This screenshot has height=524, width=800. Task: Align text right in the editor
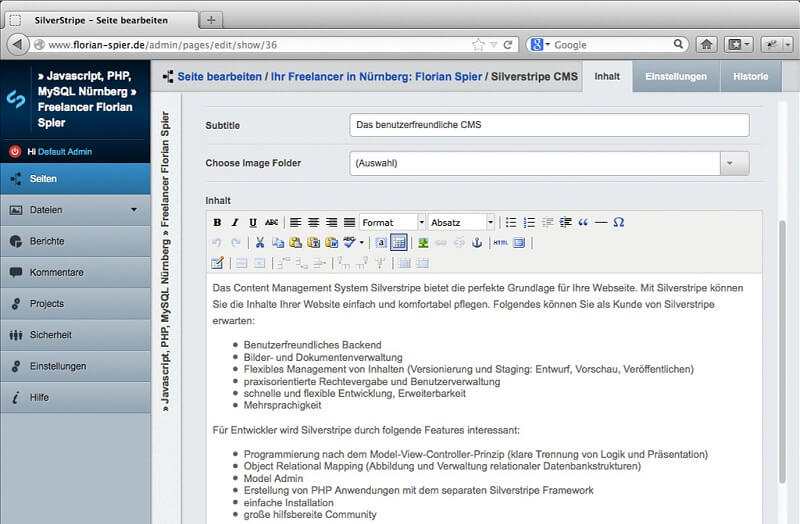(x=331, y=222)
